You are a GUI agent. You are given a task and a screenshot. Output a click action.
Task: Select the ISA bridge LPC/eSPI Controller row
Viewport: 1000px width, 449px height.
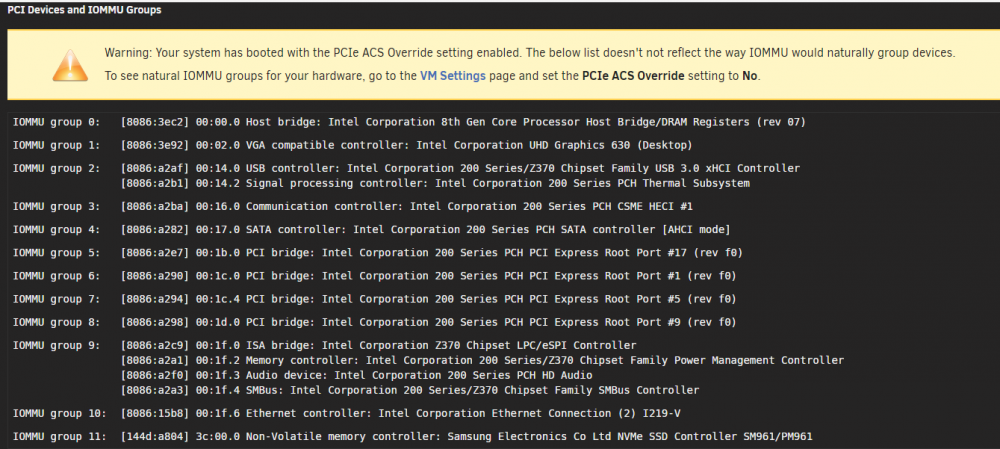379,346
